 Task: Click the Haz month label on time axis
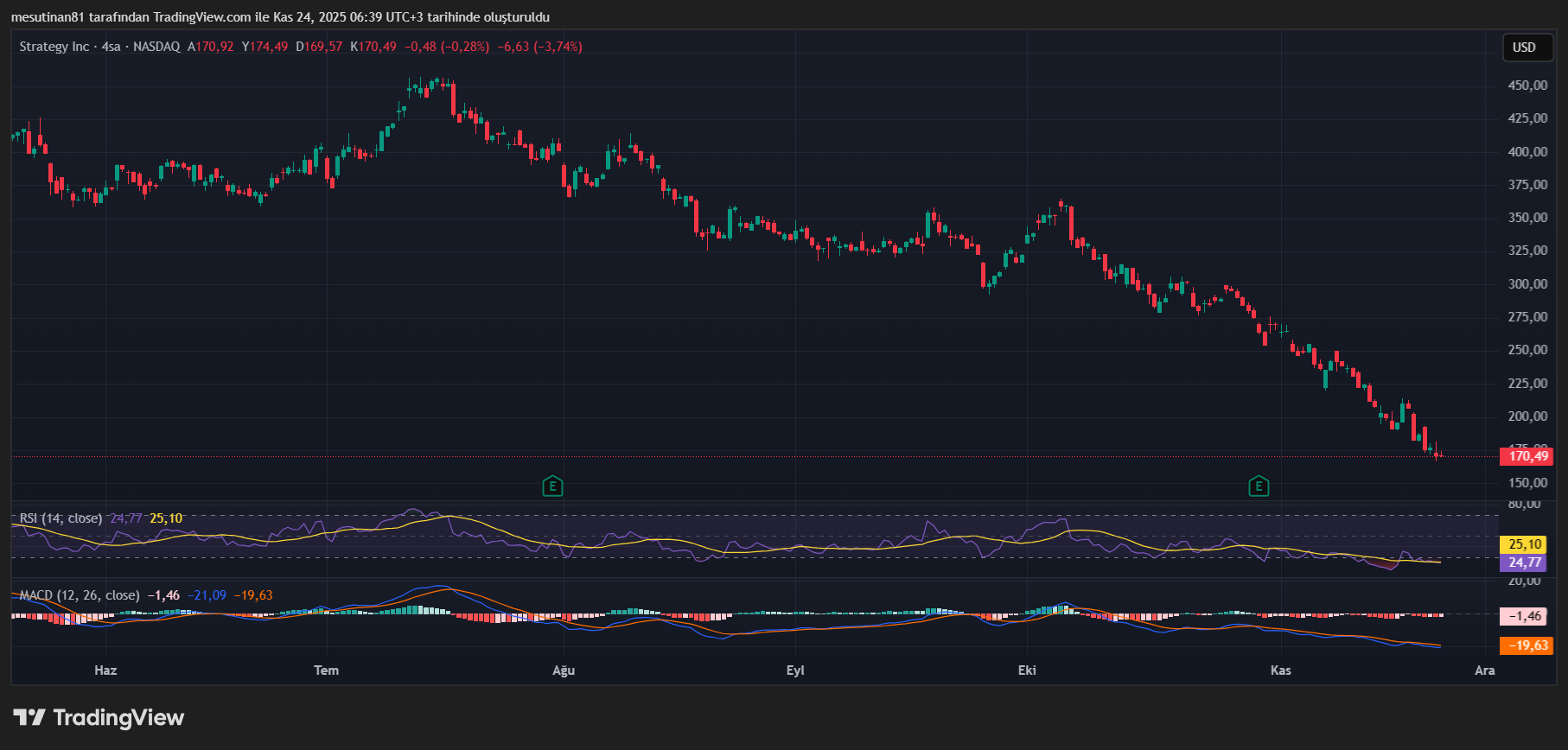click(x=105, y=671)
